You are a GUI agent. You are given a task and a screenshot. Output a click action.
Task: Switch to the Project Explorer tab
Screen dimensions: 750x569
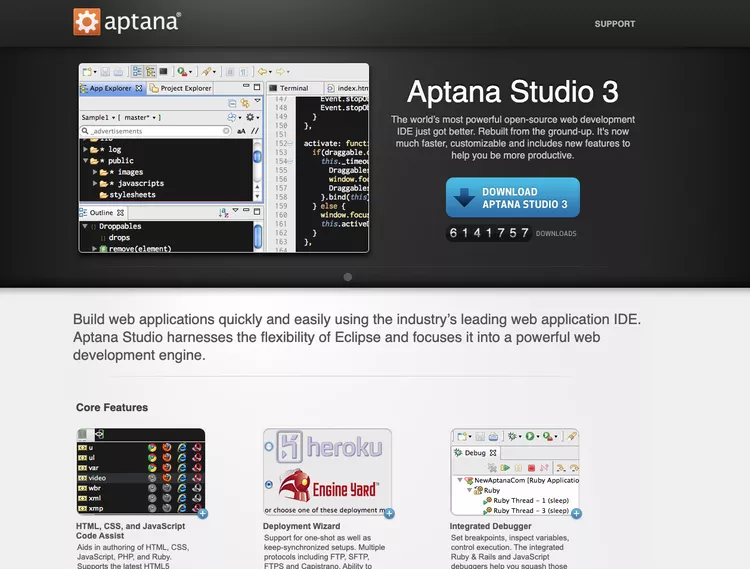pyautogui.click(x=181, y=88)
